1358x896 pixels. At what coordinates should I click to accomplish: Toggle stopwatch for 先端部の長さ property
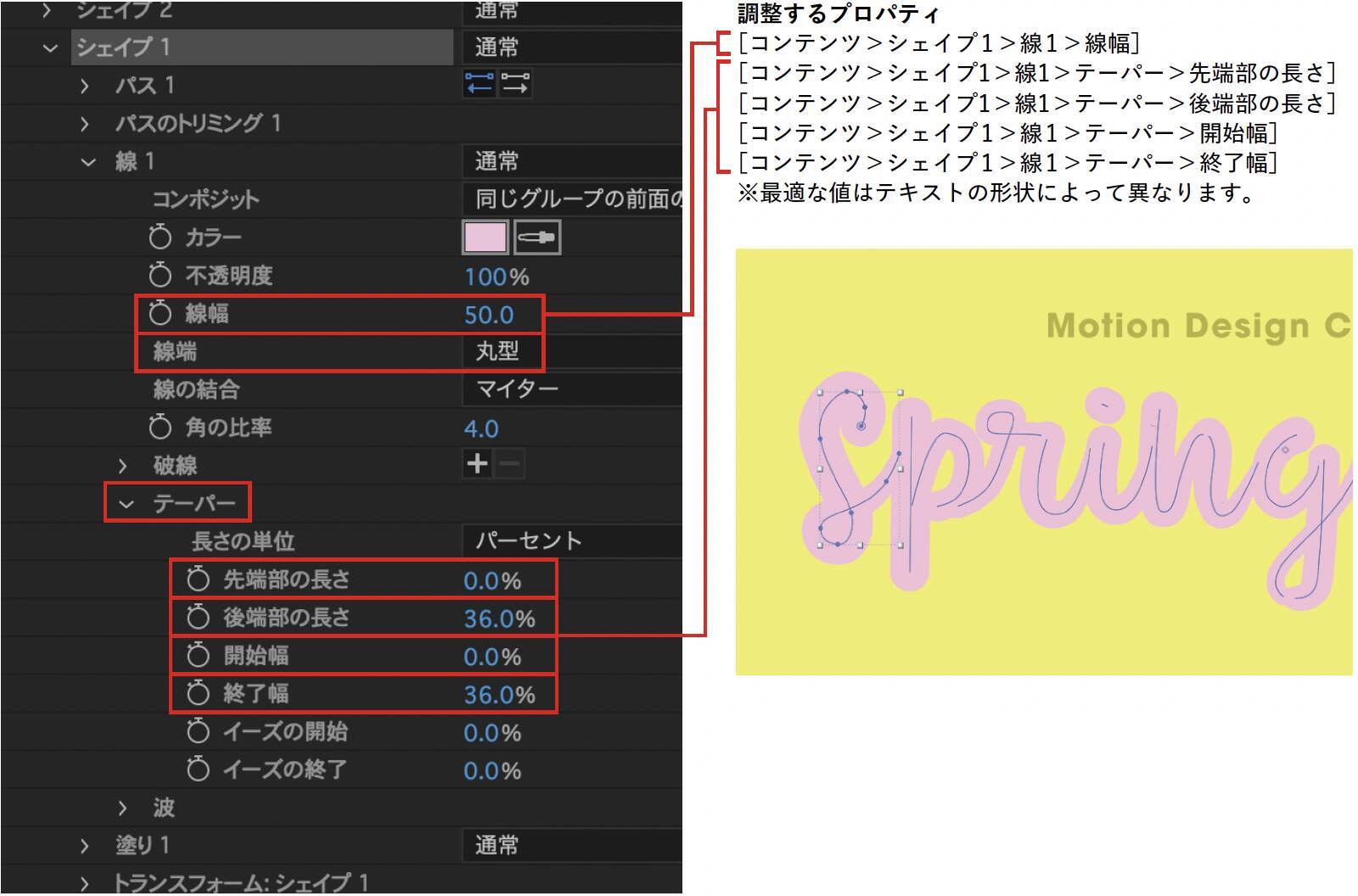coord(198,580)
